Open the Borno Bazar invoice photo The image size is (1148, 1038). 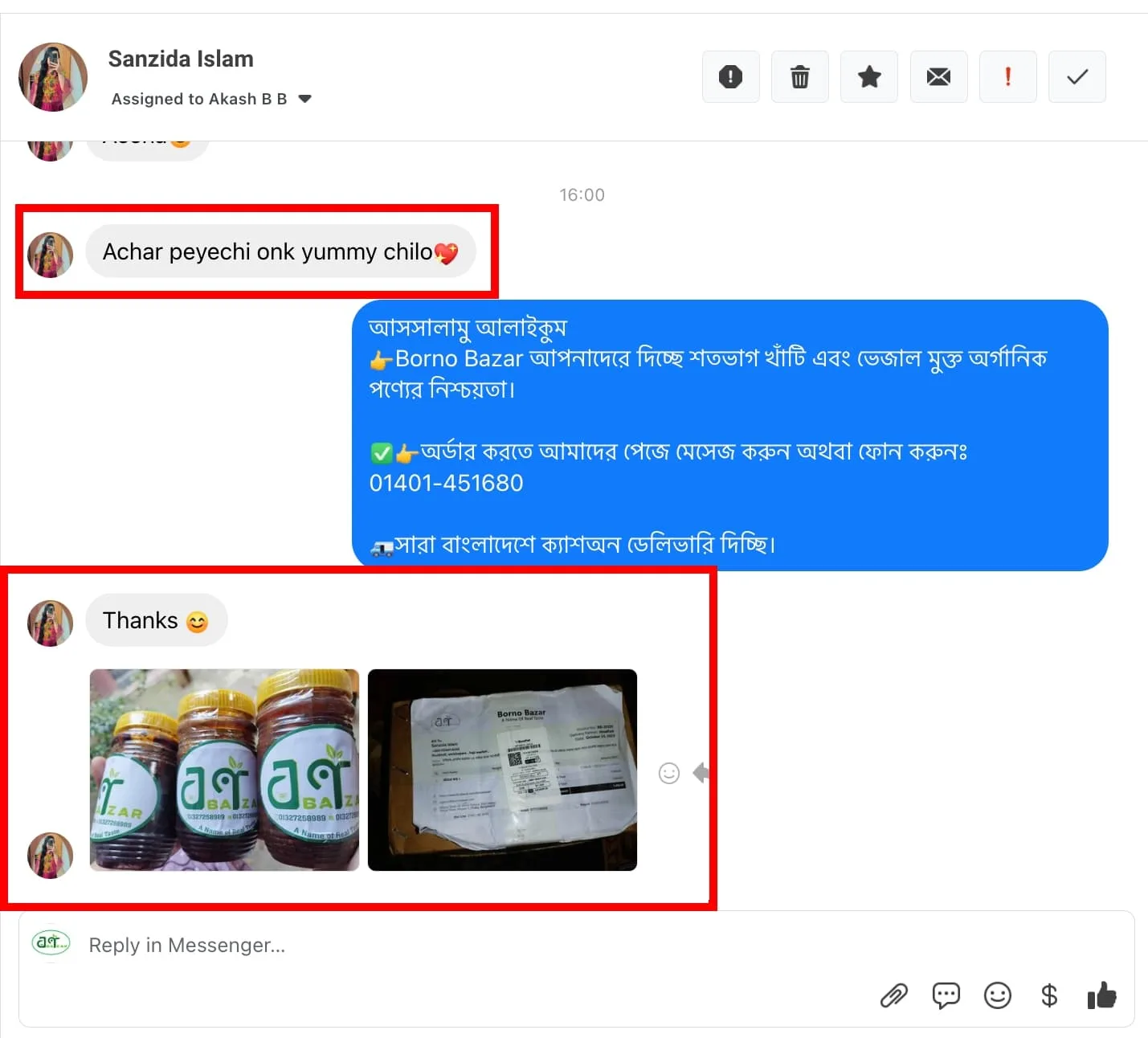click(x=502, y=770)
